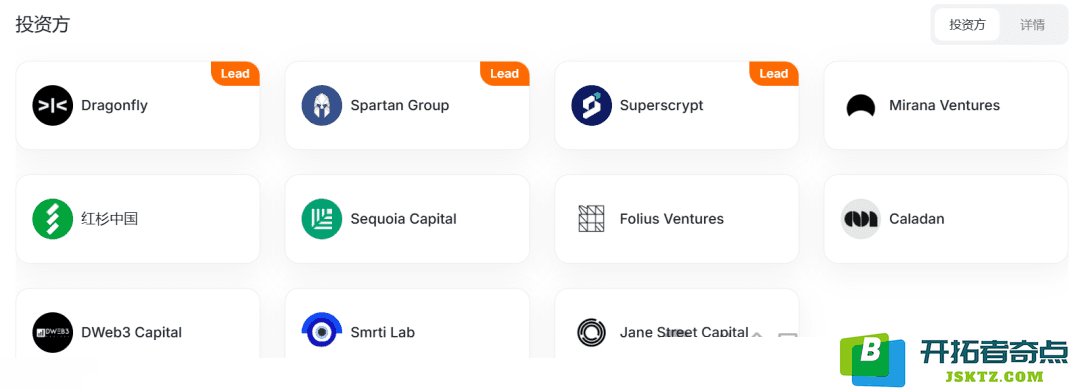Open the Spartan Group helmet icon

[x=322, y=105]
